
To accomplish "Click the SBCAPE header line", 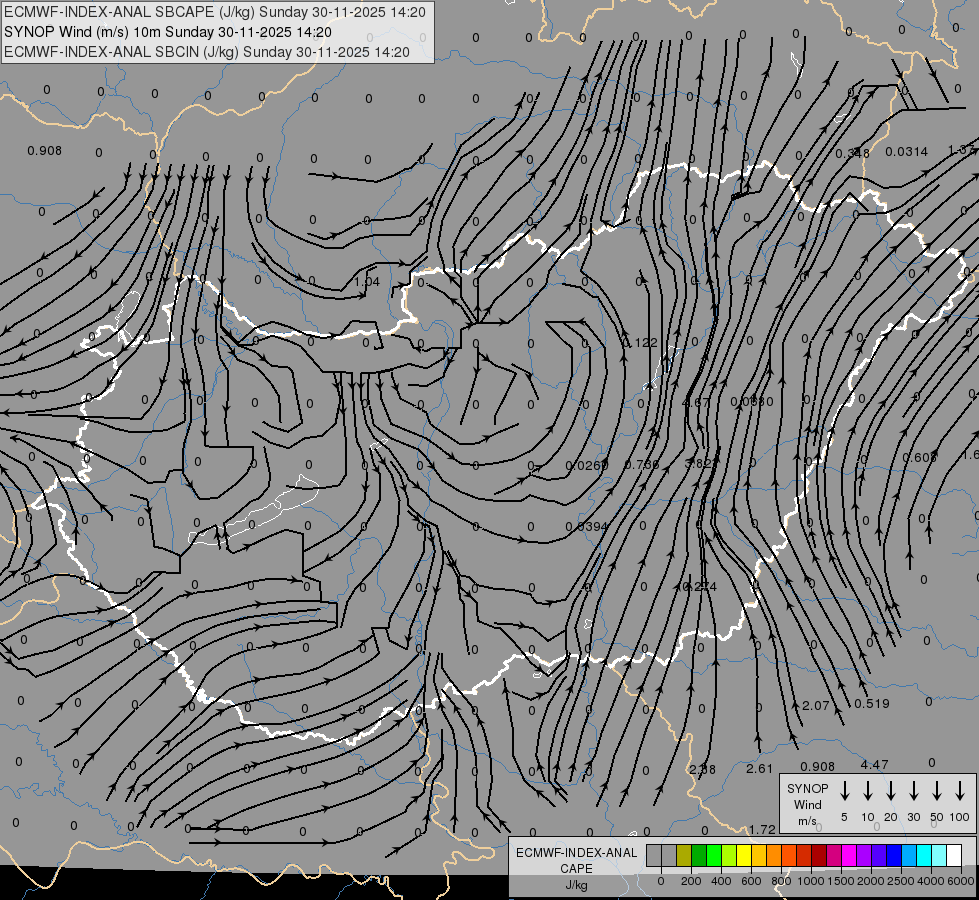I will (x=215, y=12).
